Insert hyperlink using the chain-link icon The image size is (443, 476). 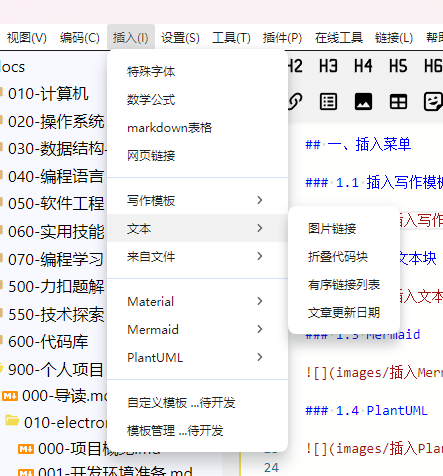(x=295, y=102)
